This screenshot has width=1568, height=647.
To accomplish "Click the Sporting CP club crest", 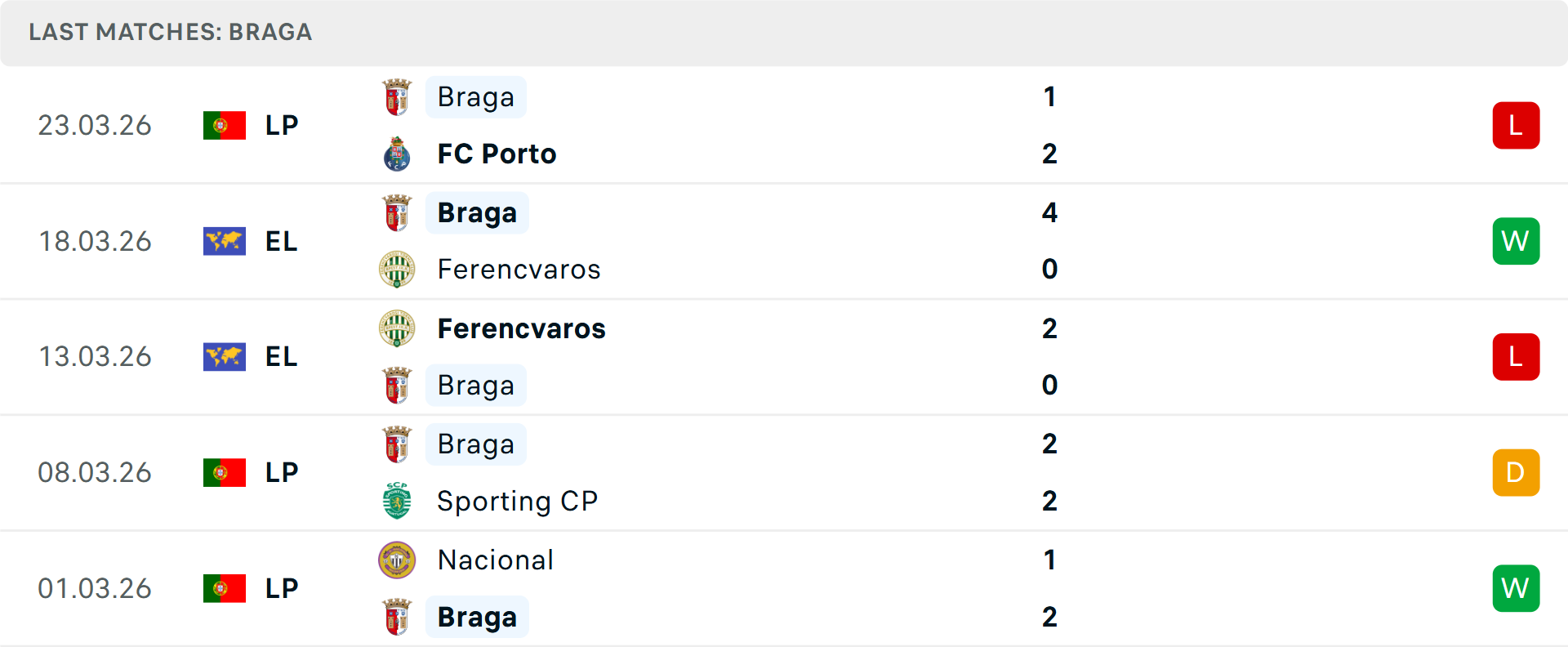I will coord(397,501).
